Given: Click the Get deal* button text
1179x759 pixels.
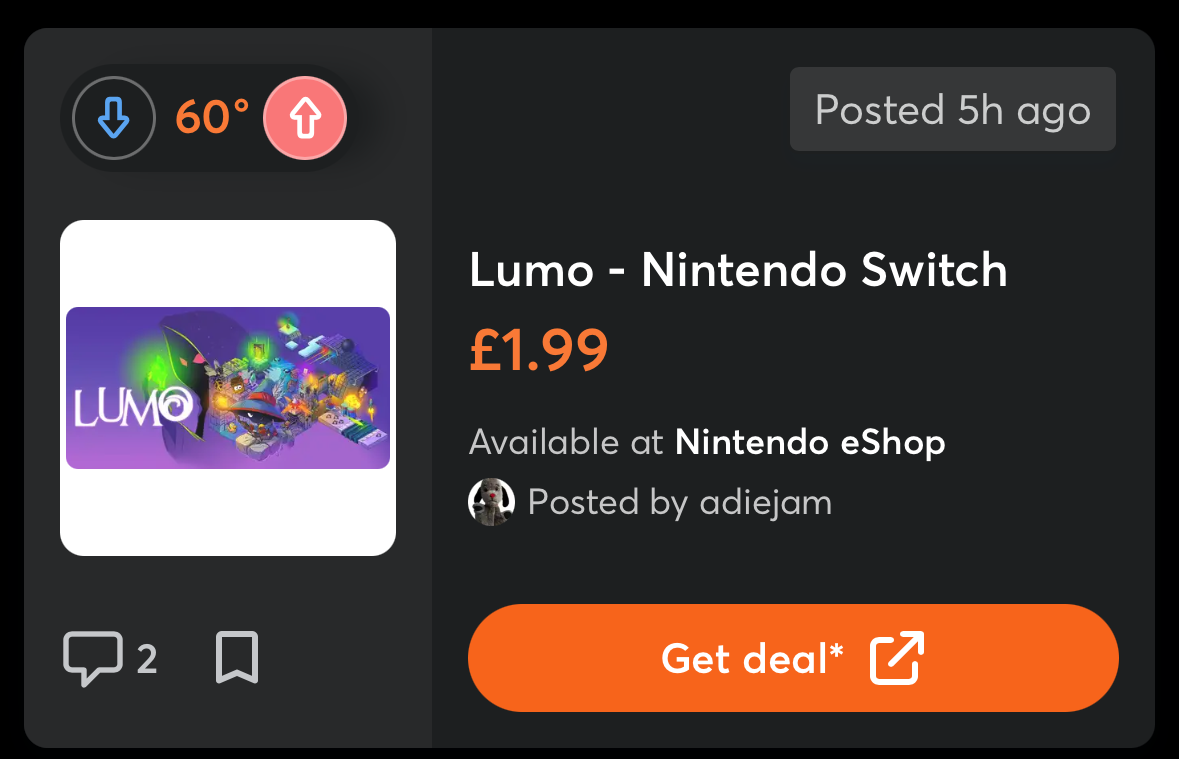Looking at the screenshot, I should click(x=753, y=659).
